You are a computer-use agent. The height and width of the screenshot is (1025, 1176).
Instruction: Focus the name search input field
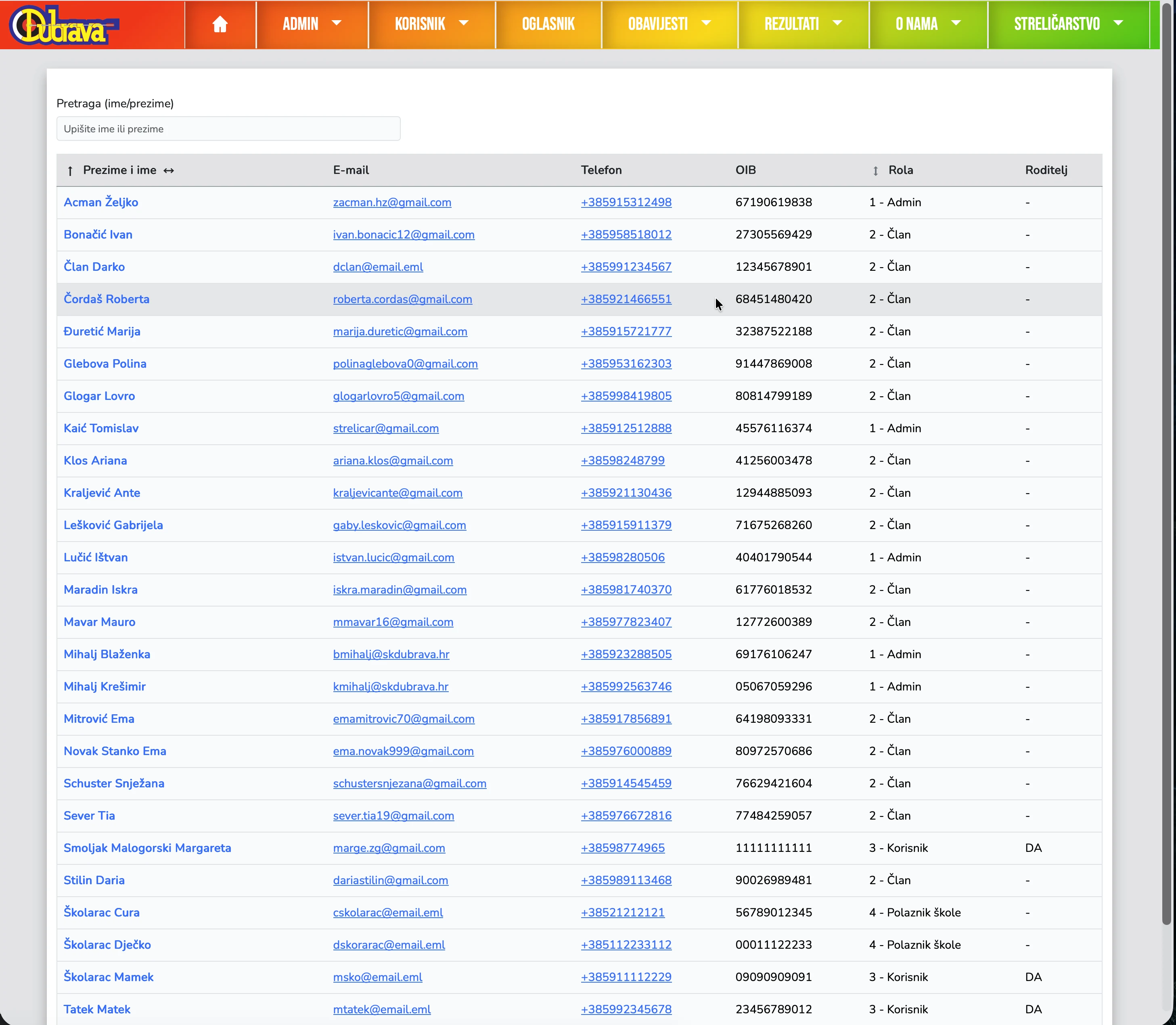coord(228,129)
